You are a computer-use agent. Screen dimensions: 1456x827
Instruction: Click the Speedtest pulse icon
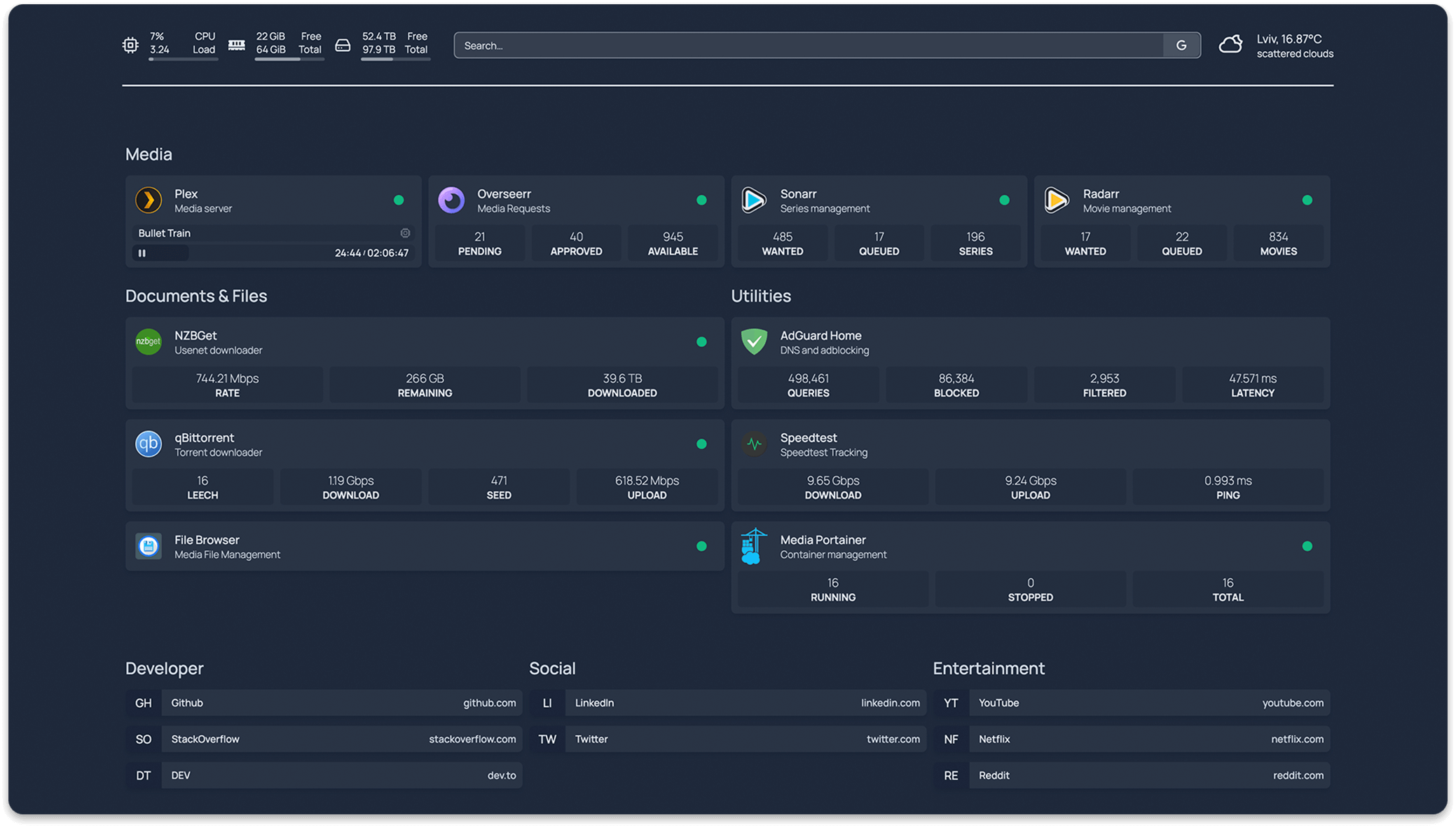[x=754, y=444]
